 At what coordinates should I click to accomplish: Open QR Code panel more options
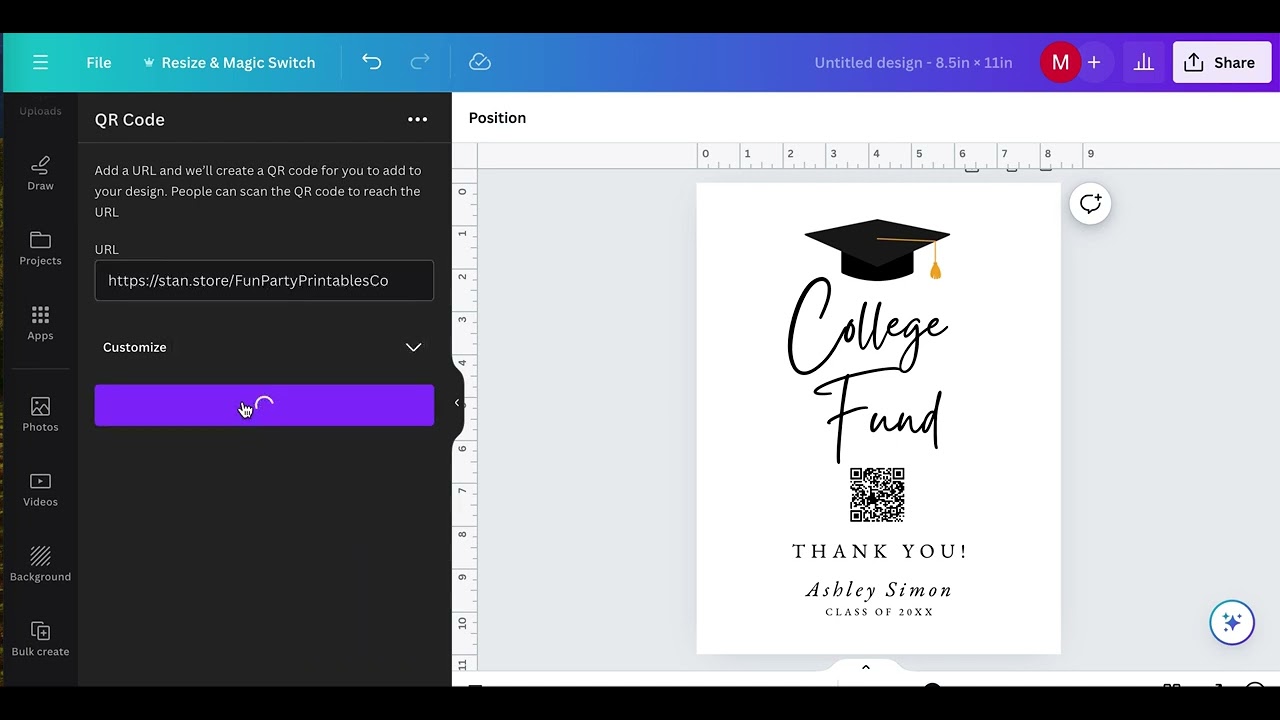(417, 119)
